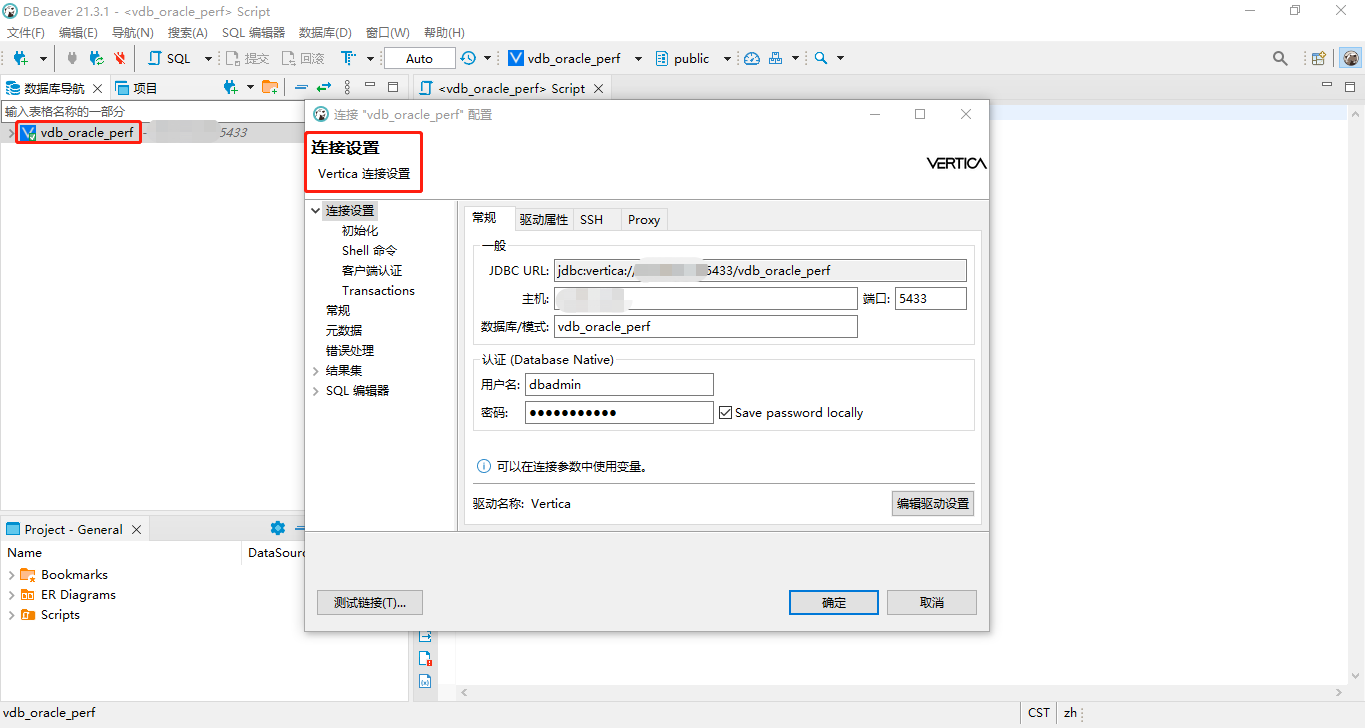Click link with editor arrows icon
The width and height of the screenshot is (1365, 728).
[x=324, y=87]
